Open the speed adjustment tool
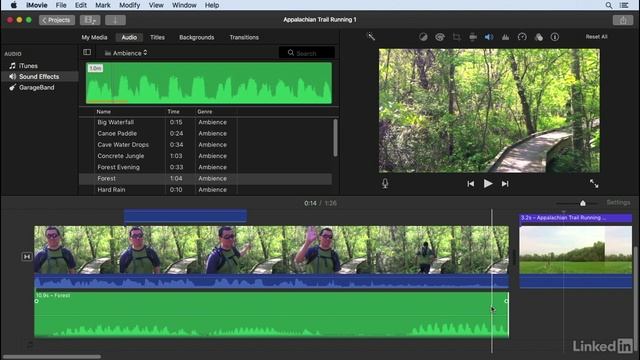The image size is (640, 360). coord(522,37)
